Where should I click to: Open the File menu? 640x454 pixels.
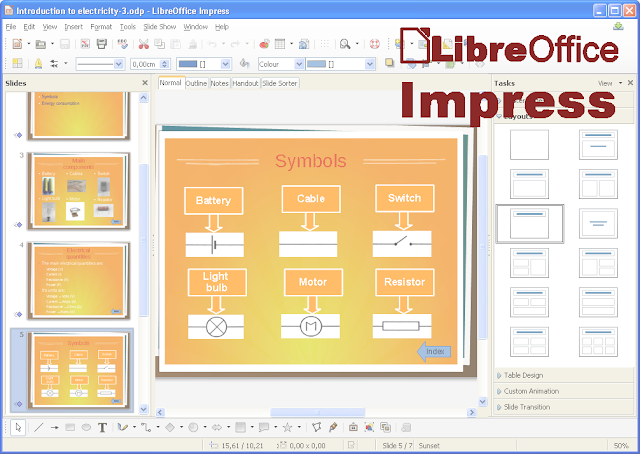[x=11, y=27]
